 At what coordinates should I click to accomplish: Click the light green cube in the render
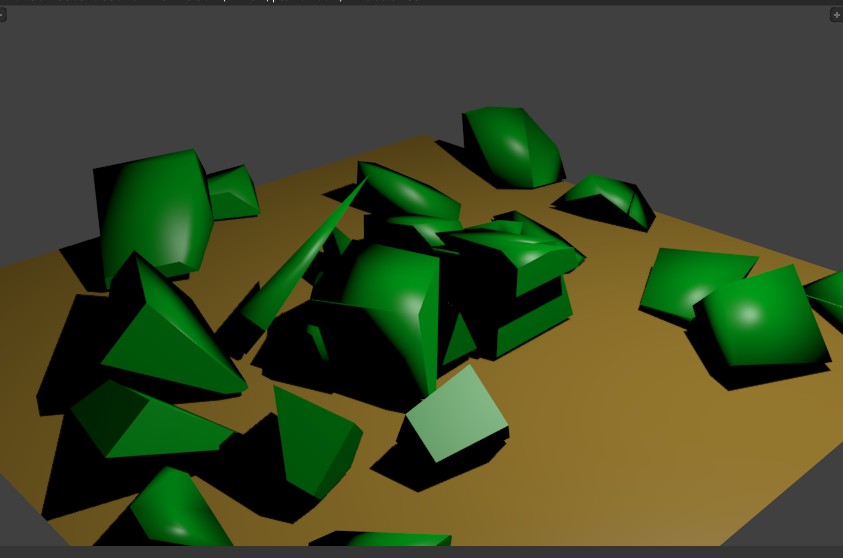[x=457, y=413]
